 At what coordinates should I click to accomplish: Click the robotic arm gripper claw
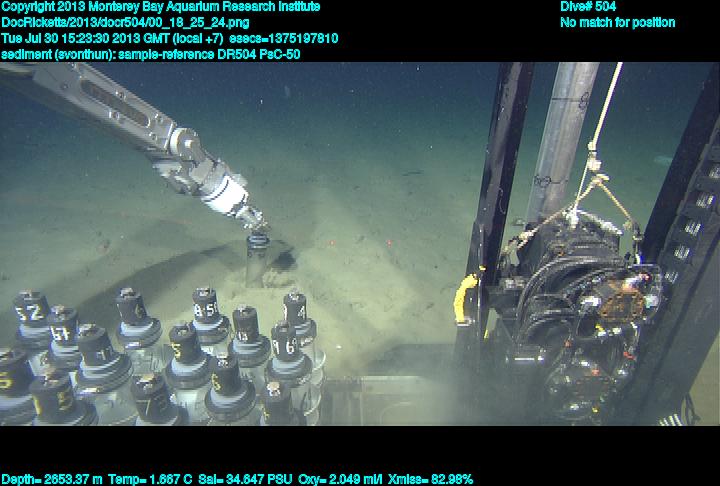coord(232,196)
